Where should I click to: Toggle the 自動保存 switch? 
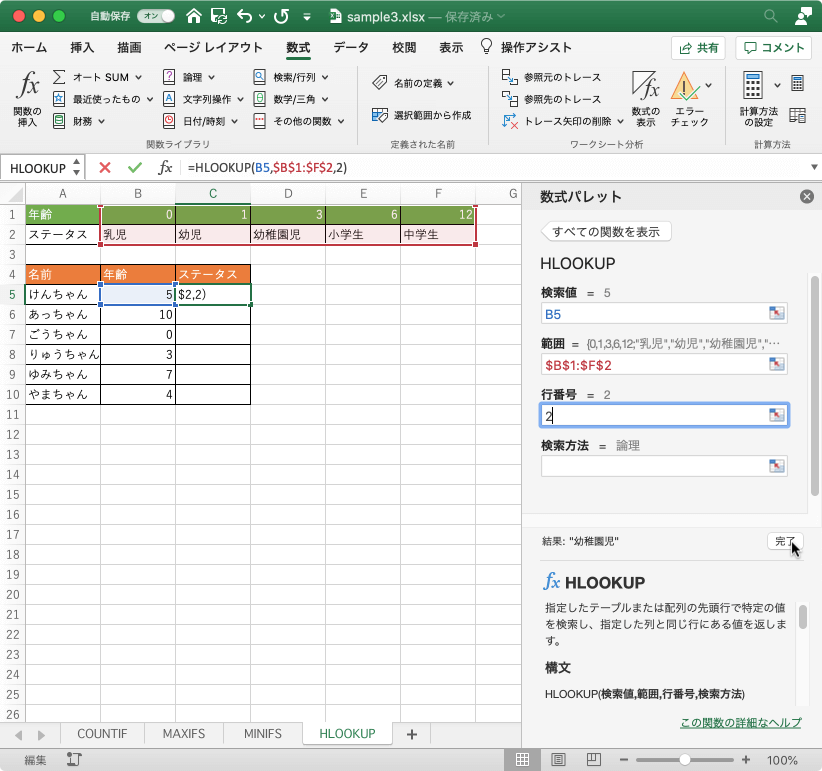pyautogui.click(x=156, y=16)
